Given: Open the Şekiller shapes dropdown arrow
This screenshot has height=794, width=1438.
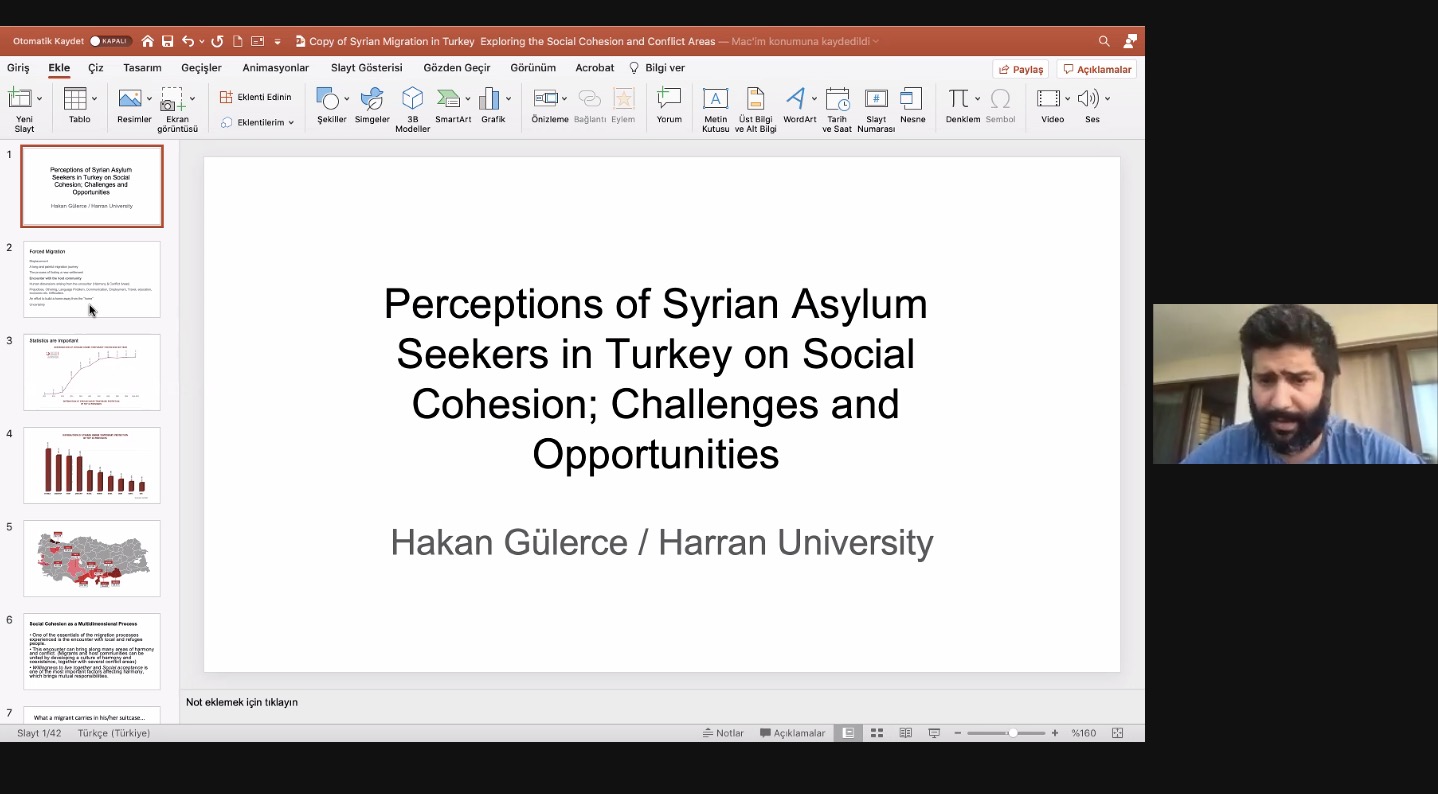Looking at the screenshot, I should click(347, 99).
